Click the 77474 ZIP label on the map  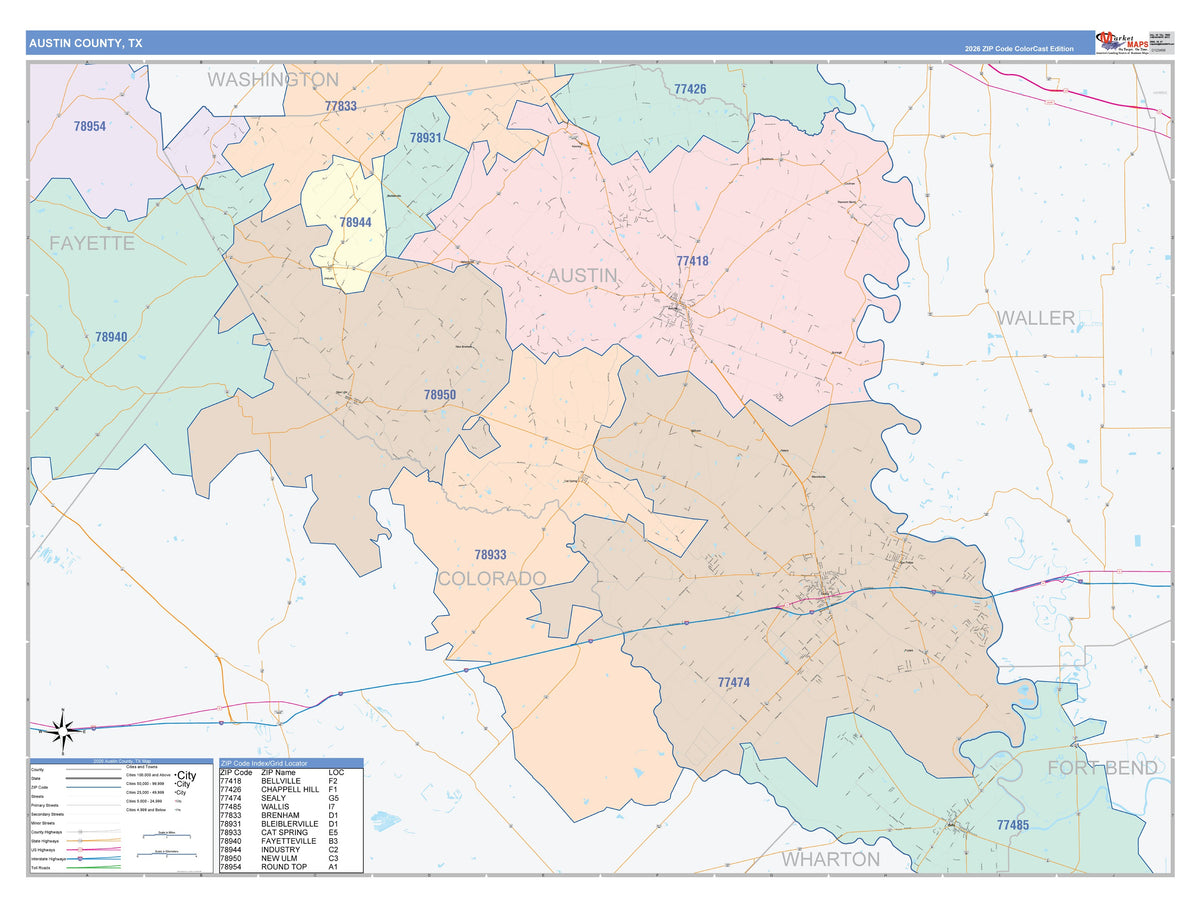click(x=734, y=682)
